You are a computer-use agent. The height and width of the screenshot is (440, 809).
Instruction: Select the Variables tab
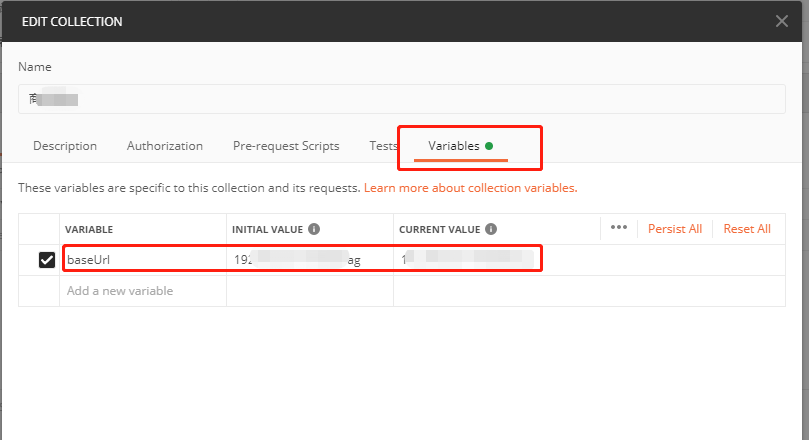click(460, 146)
